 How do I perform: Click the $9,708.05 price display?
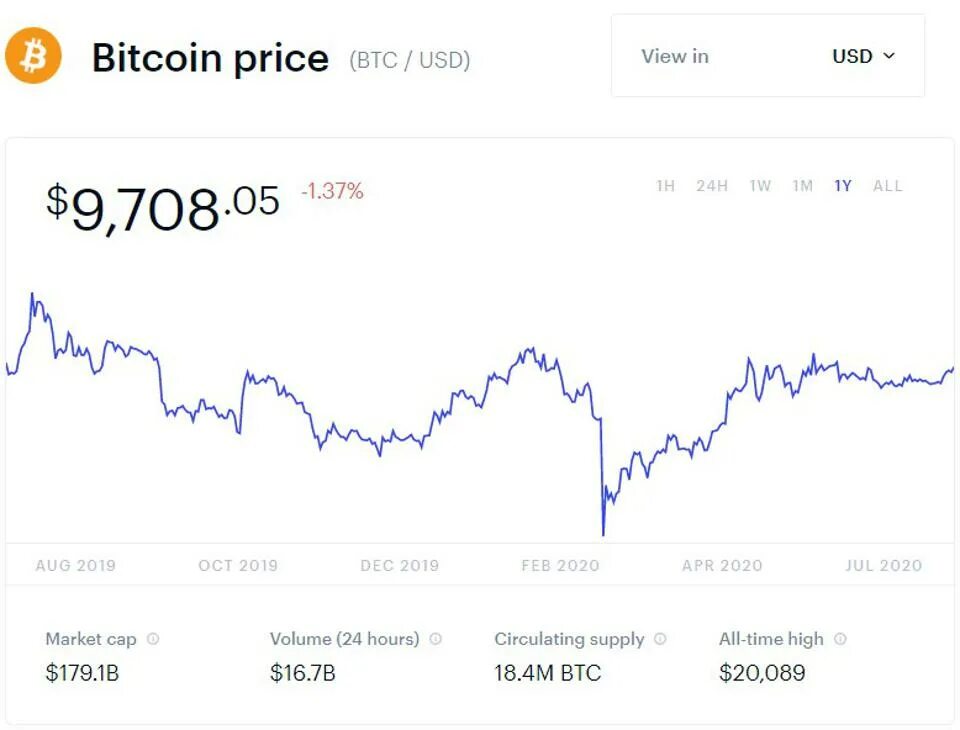click(x=163, y=208)
